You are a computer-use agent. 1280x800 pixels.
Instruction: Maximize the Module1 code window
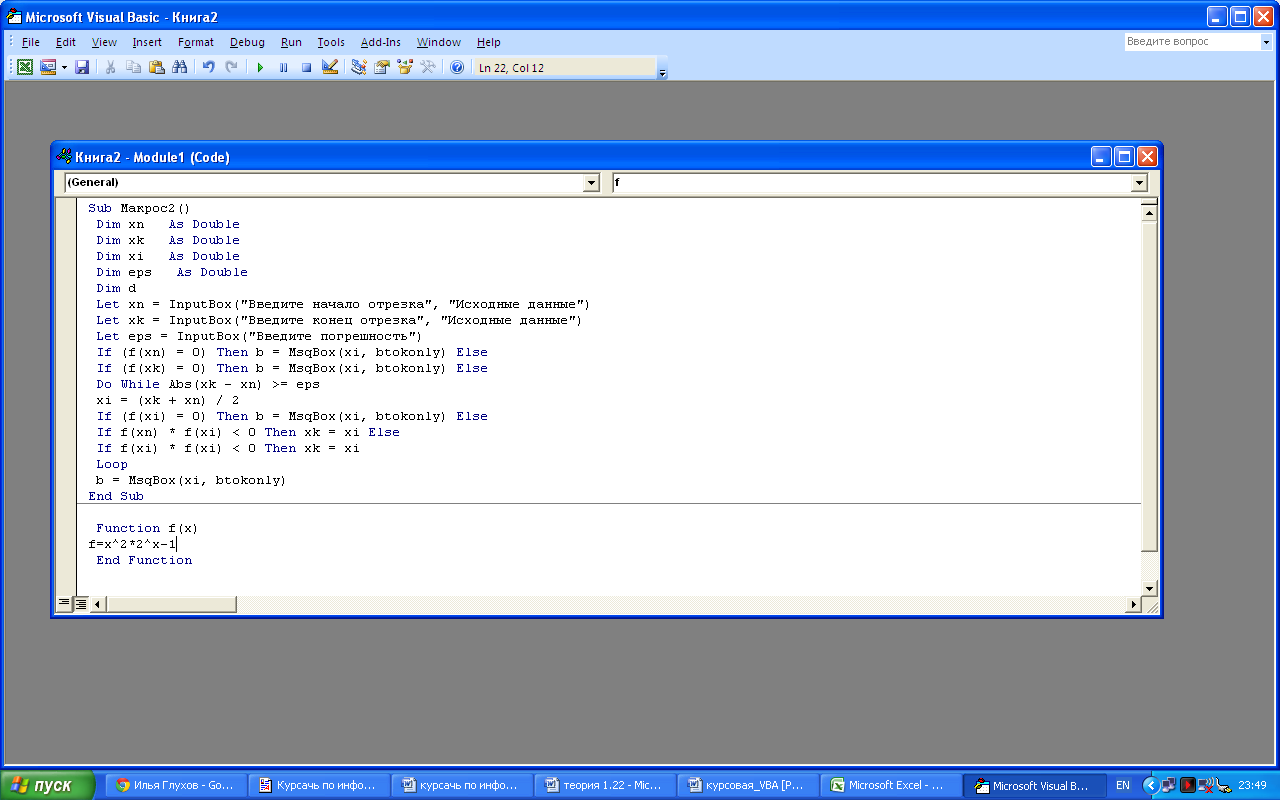[1124, 156]
